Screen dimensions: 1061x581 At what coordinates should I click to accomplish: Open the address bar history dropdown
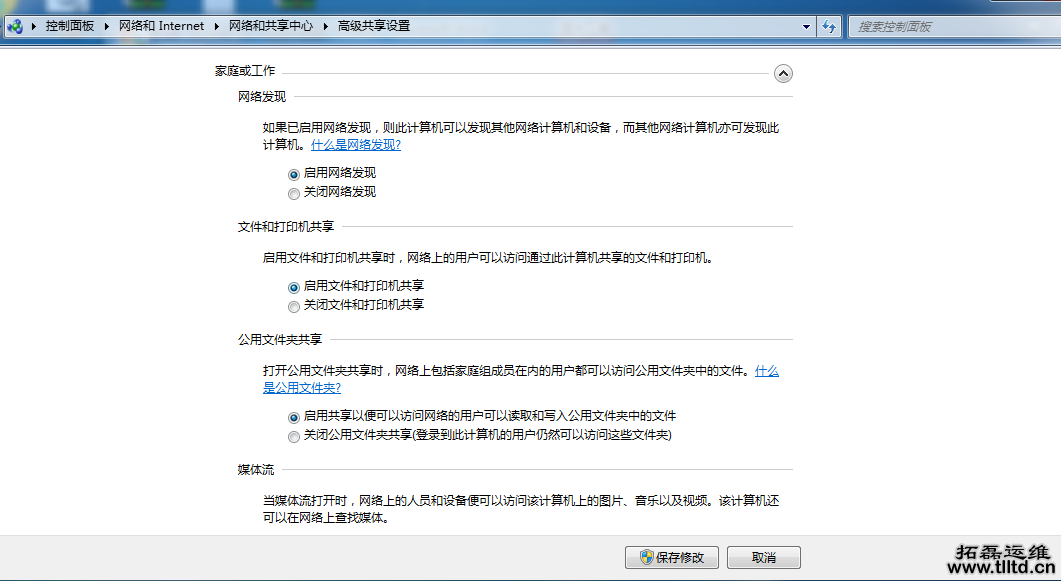coord(806,27)
